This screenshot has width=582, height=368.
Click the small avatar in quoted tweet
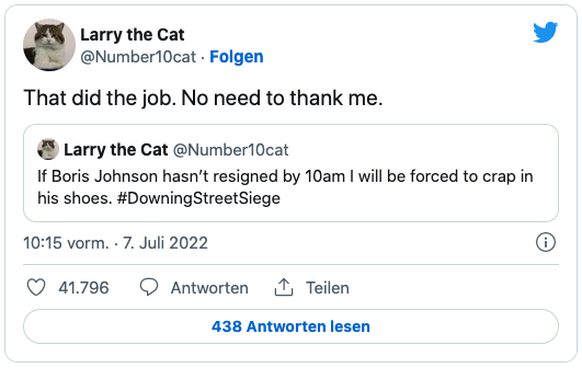(48, 149)
